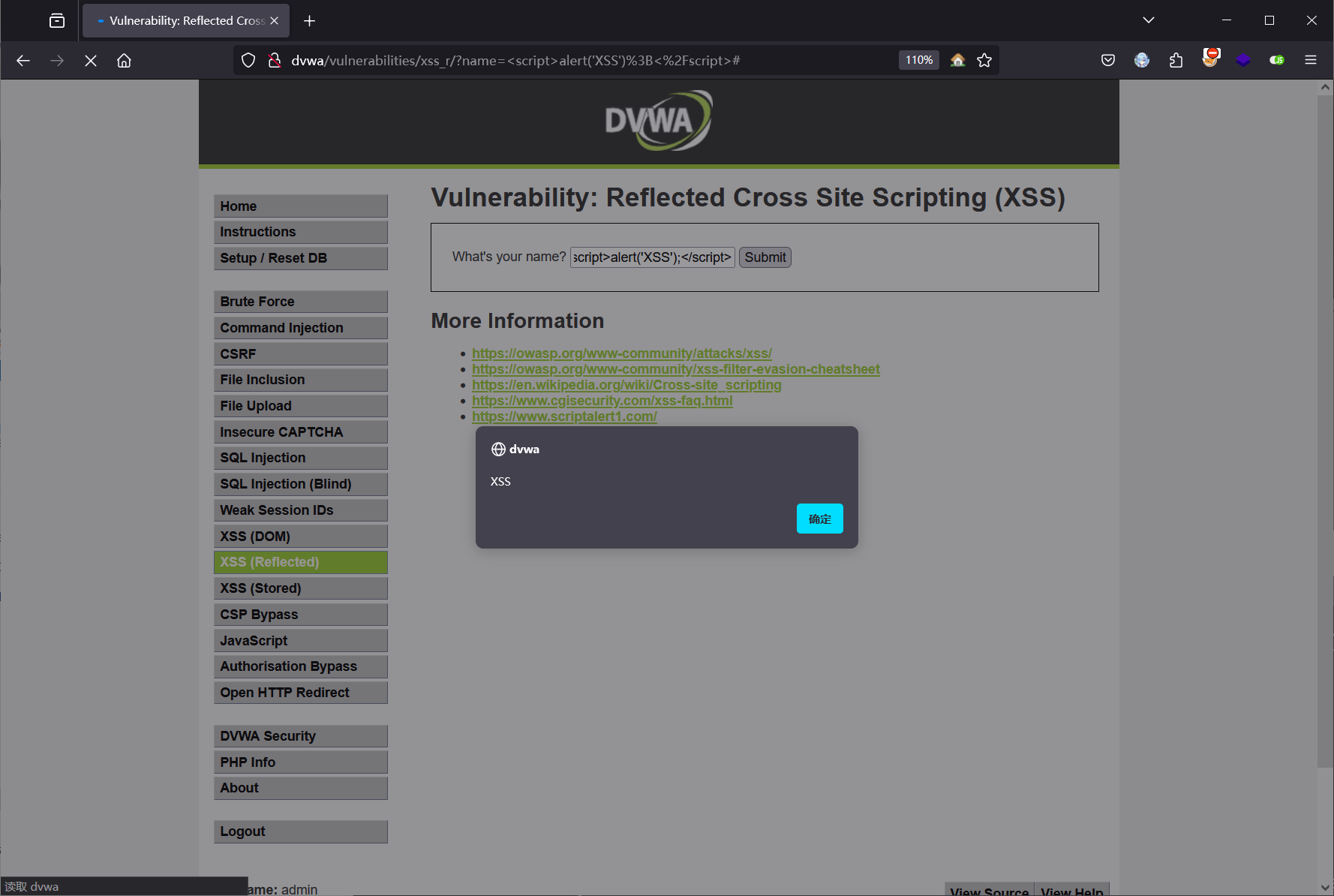This screenshot has height=896, width=1334.
Task: Select the CSRF menu entry
Action: point(301,354)
